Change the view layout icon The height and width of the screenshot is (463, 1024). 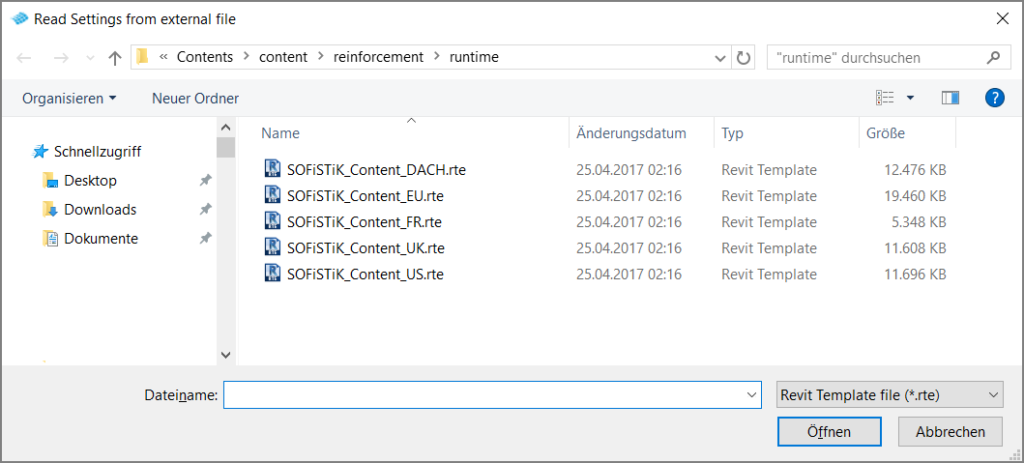click(x=884, y=98)
